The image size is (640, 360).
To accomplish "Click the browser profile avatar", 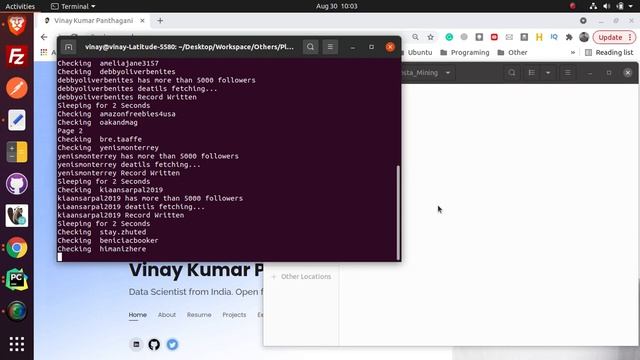I will (584, 37).
